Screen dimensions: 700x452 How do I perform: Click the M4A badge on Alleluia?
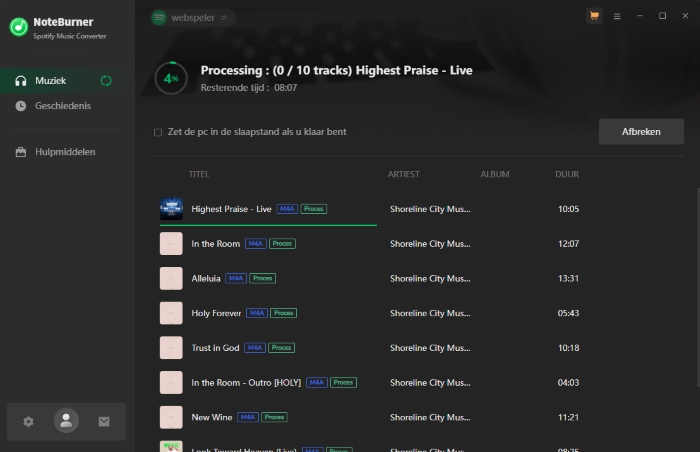tap(236, 278)
